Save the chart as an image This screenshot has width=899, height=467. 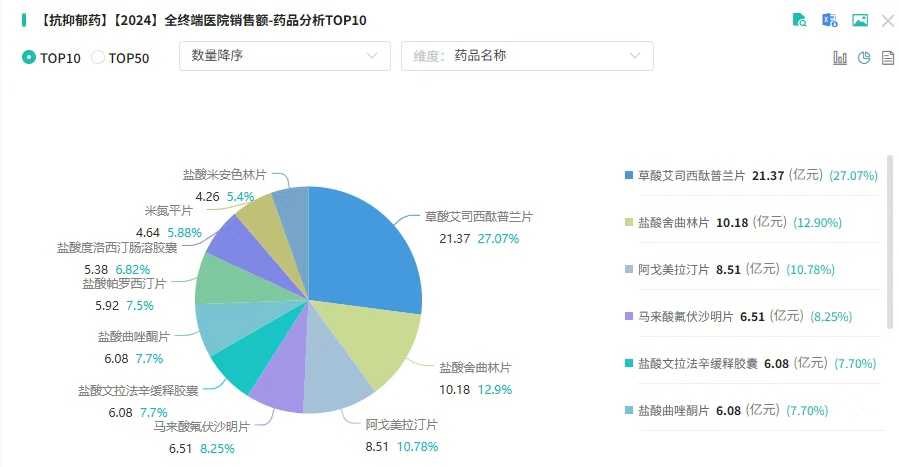[x=860, y=20]
